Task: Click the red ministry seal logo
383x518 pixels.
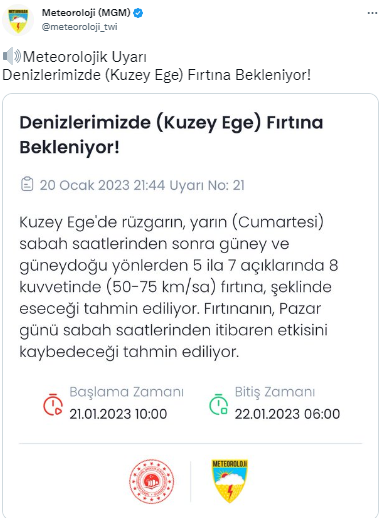Action: 152,481
